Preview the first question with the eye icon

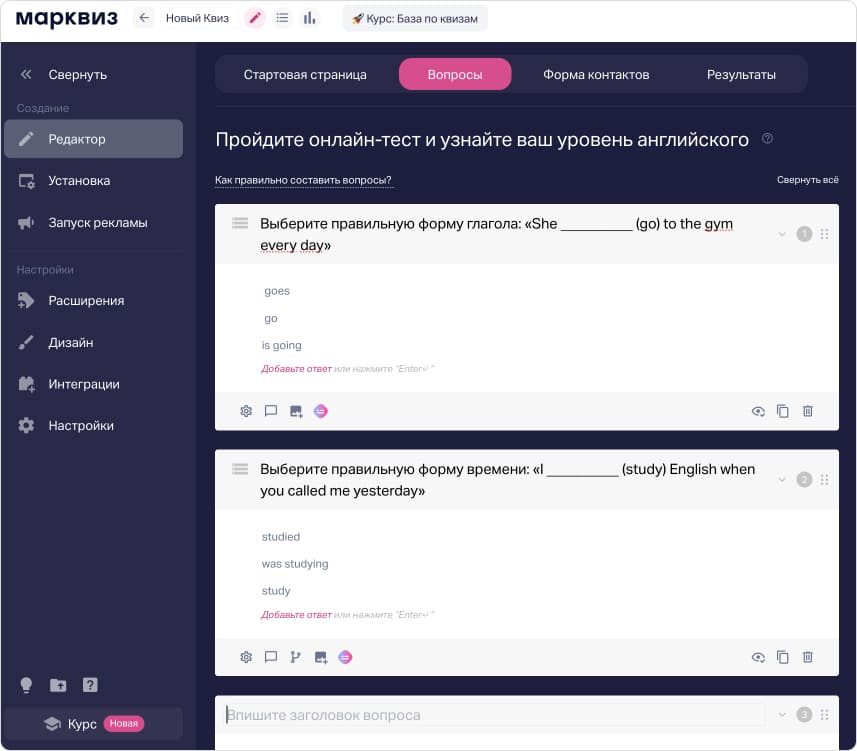(x=758, y=410)
